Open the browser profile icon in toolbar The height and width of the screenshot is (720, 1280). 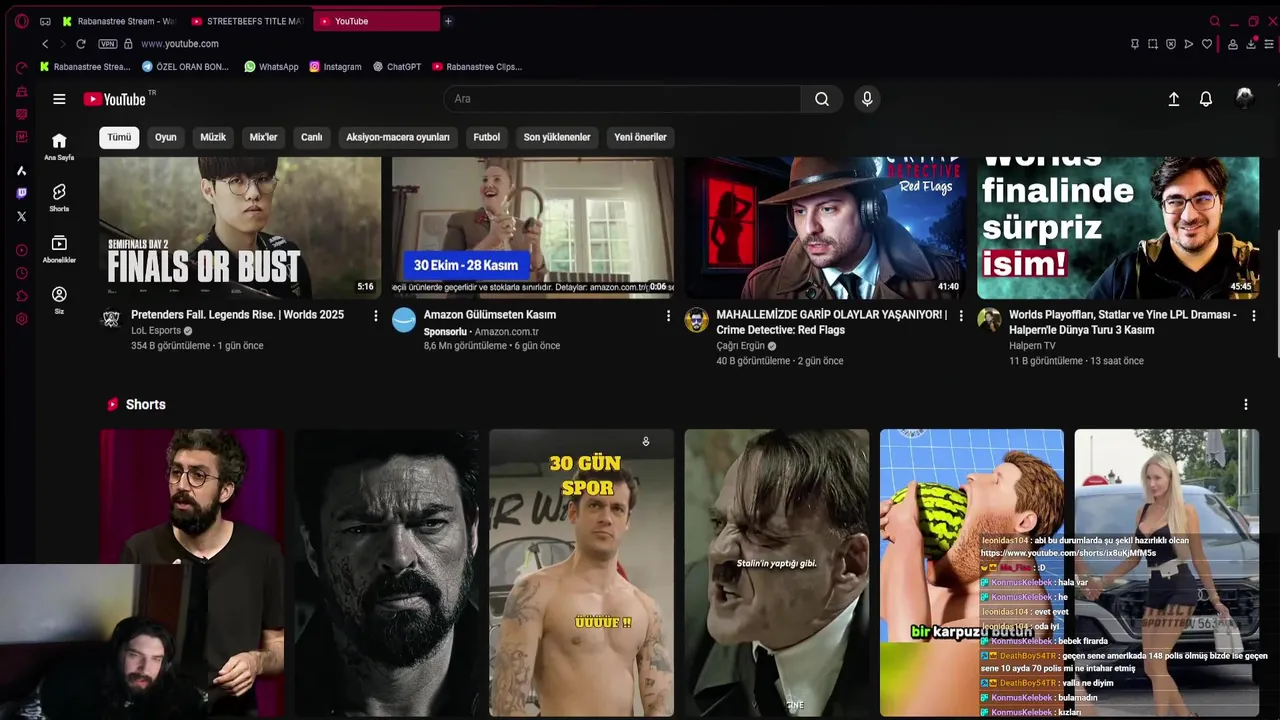[1232, 44]
